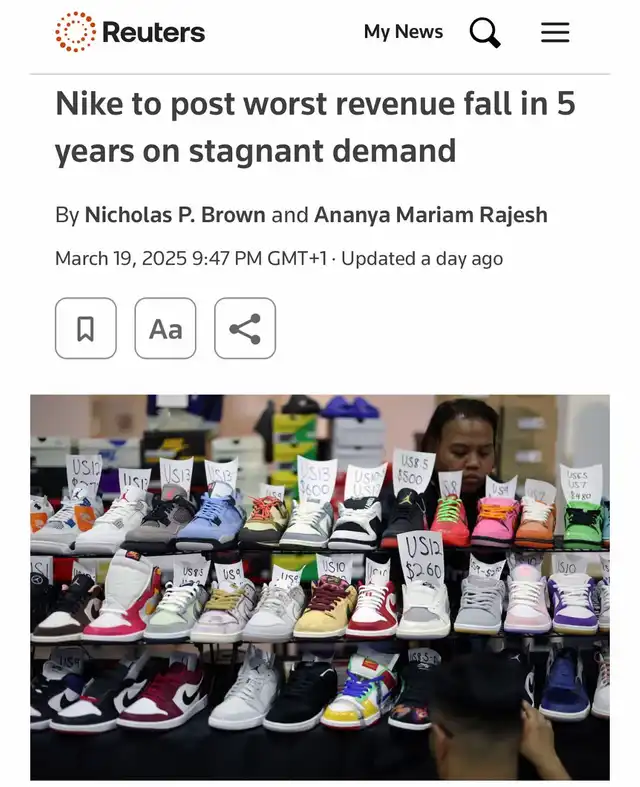Image resolution: width=640 pixels, height=787 pixels.
Task: Bookmark this article with the save icon
Action: point(86,328)
